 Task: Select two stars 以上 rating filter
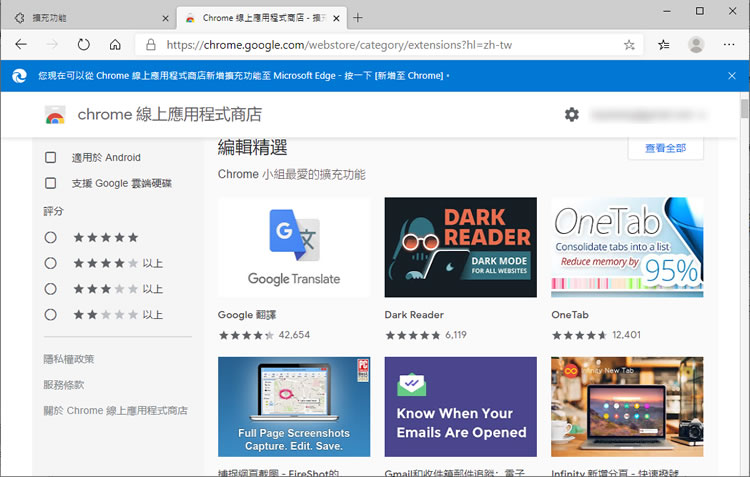[x=50, y=315]
